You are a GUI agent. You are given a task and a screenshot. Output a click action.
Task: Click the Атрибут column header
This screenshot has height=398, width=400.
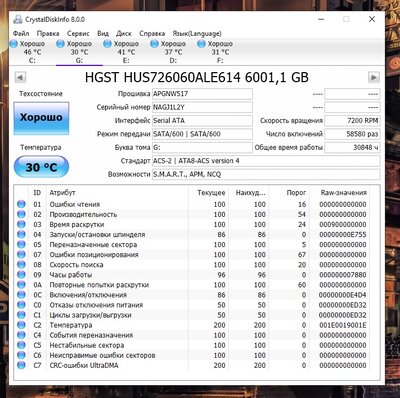click(62, 193)
